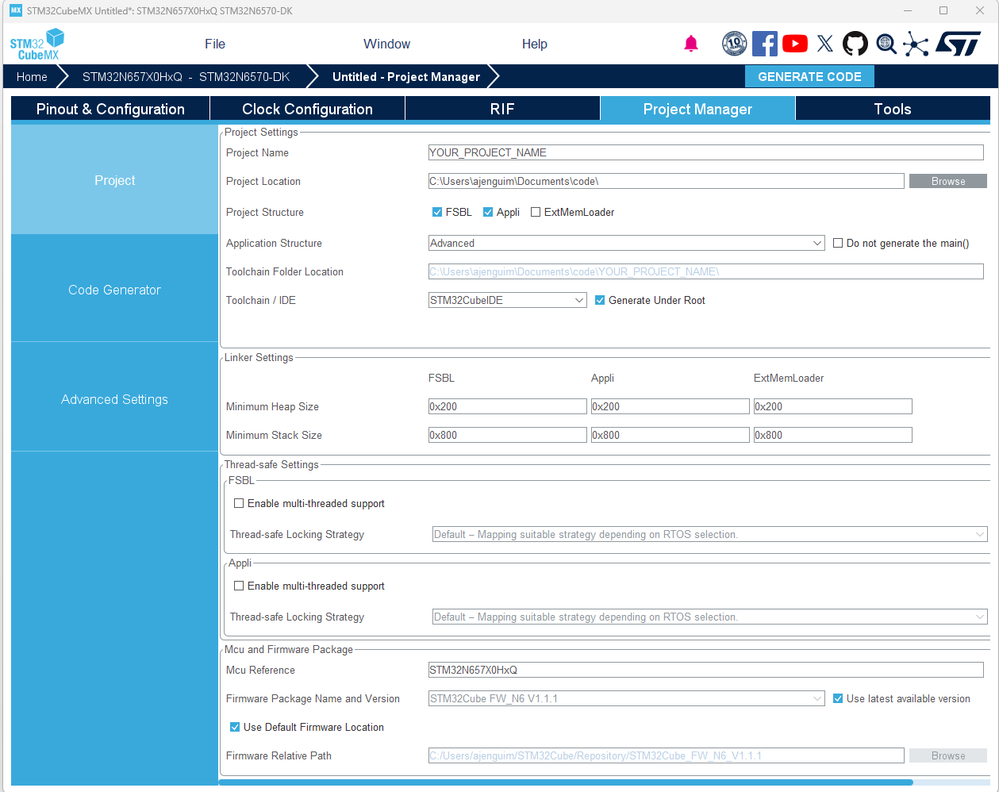Click FSBL Minimum Stack Size field
The height and width of the screenshot is (792, 999).
507,435
